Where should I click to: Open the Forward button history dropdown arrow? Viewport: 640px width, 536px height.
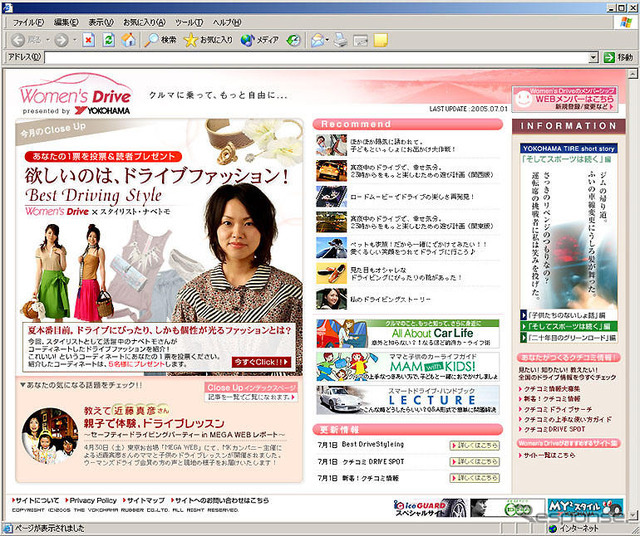(74, 40)
